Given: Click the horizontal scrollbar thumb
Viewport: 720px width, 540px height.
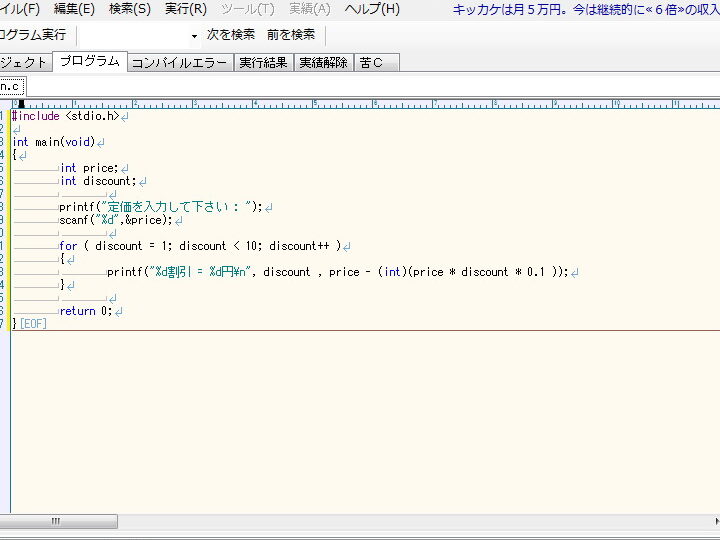Looking at the screenshot, I should (57, 522).
